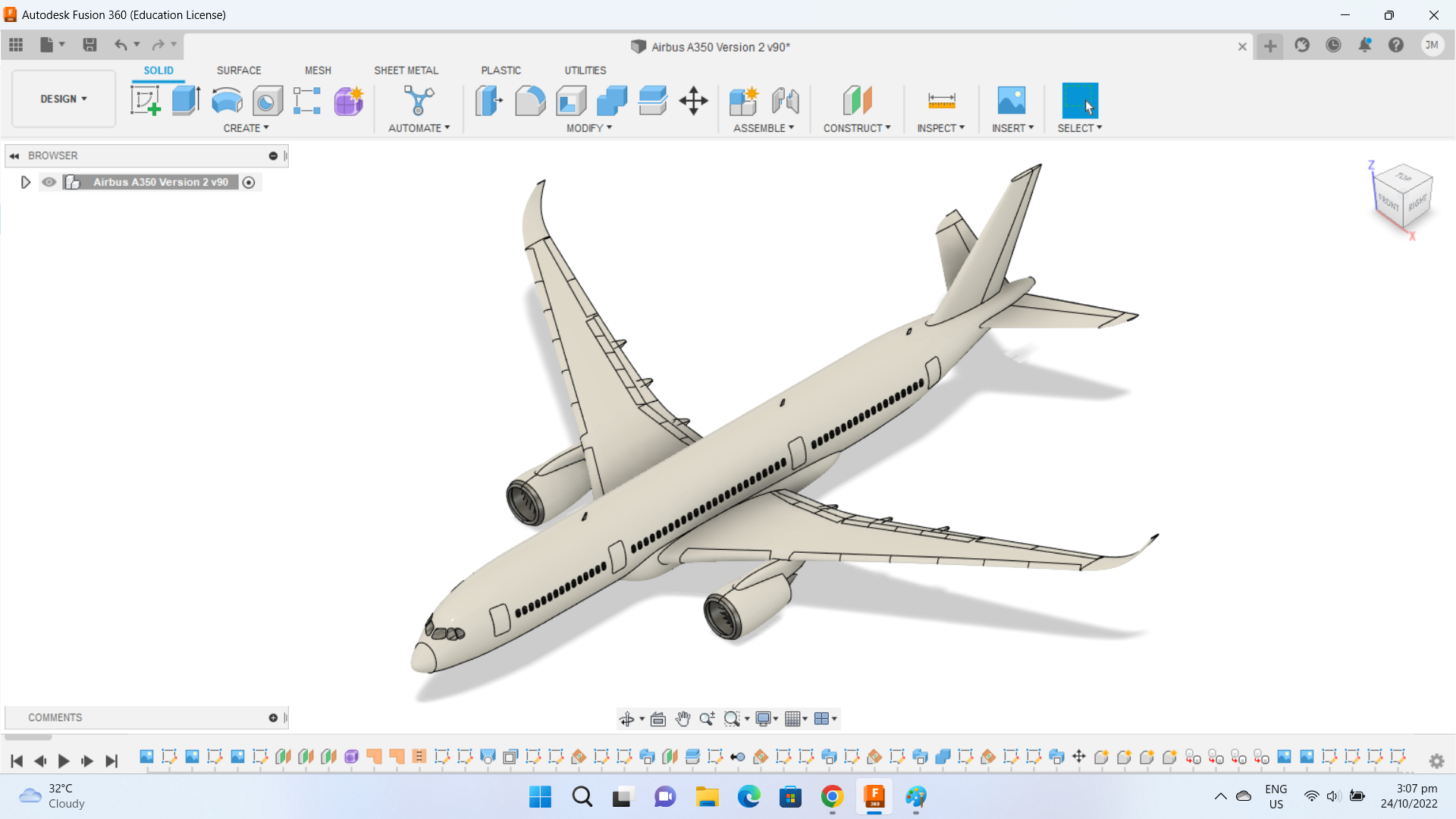Viewport: 1456px width, 819px height.
Task: Select the Joint tool icon
Action: click(785, 100)
